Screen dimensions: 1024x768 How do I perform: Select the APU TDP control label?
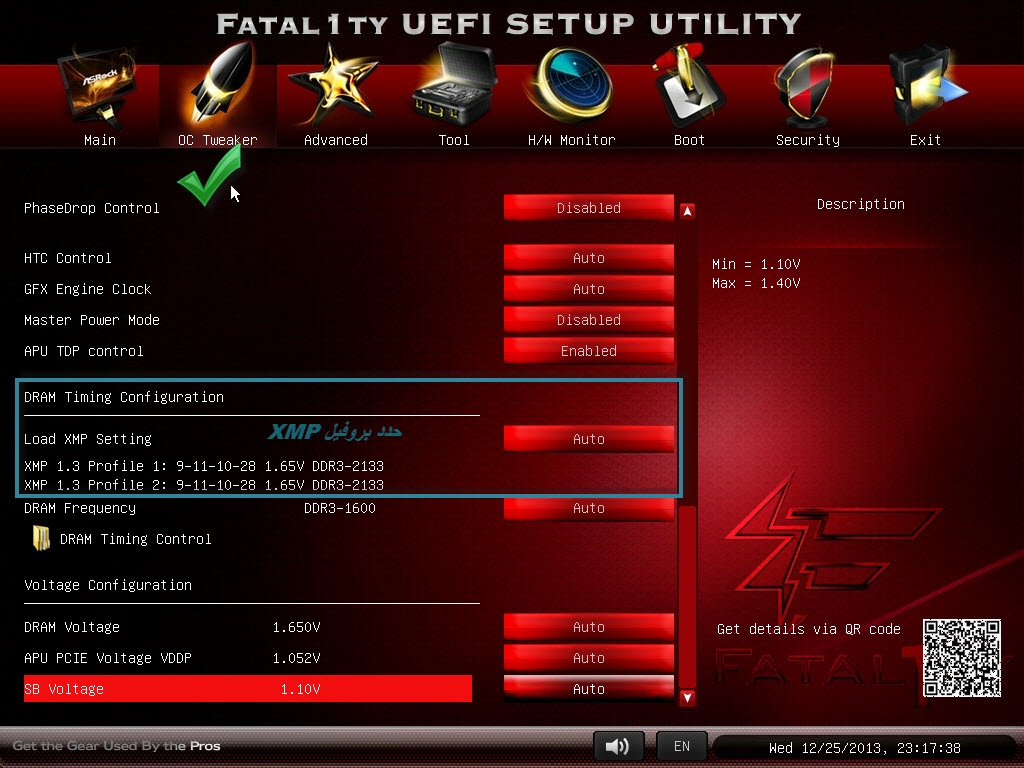coord(84,351)
